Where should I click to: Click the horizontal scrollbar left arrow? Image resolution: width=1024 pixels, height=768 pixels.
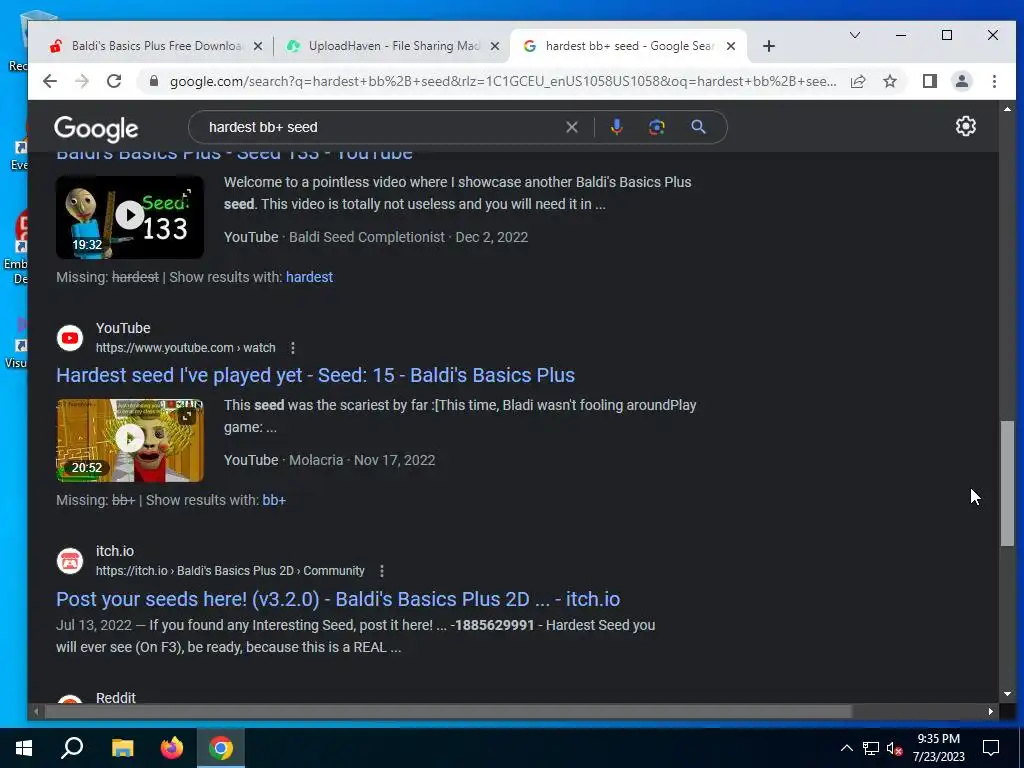pos(36,711)
